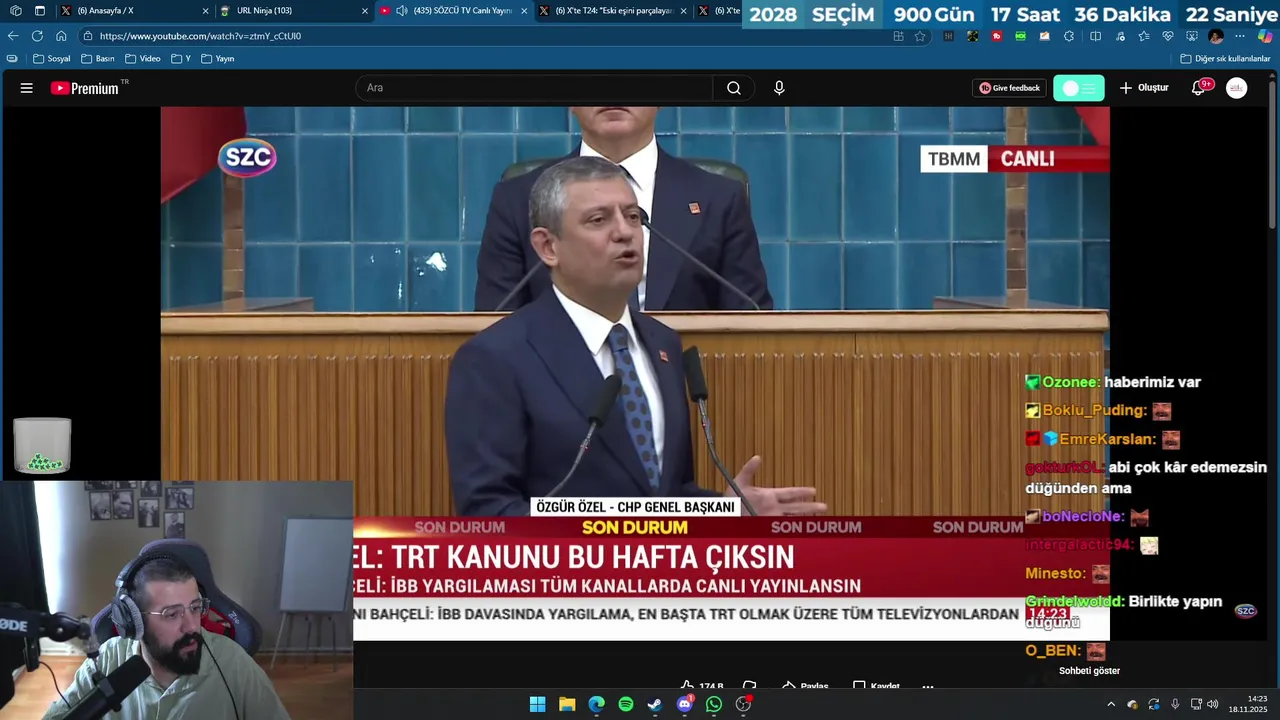This screenshot has height=720, width=1280.
Task: Go to YouTube Premium home logo
Action: (84, 88)
